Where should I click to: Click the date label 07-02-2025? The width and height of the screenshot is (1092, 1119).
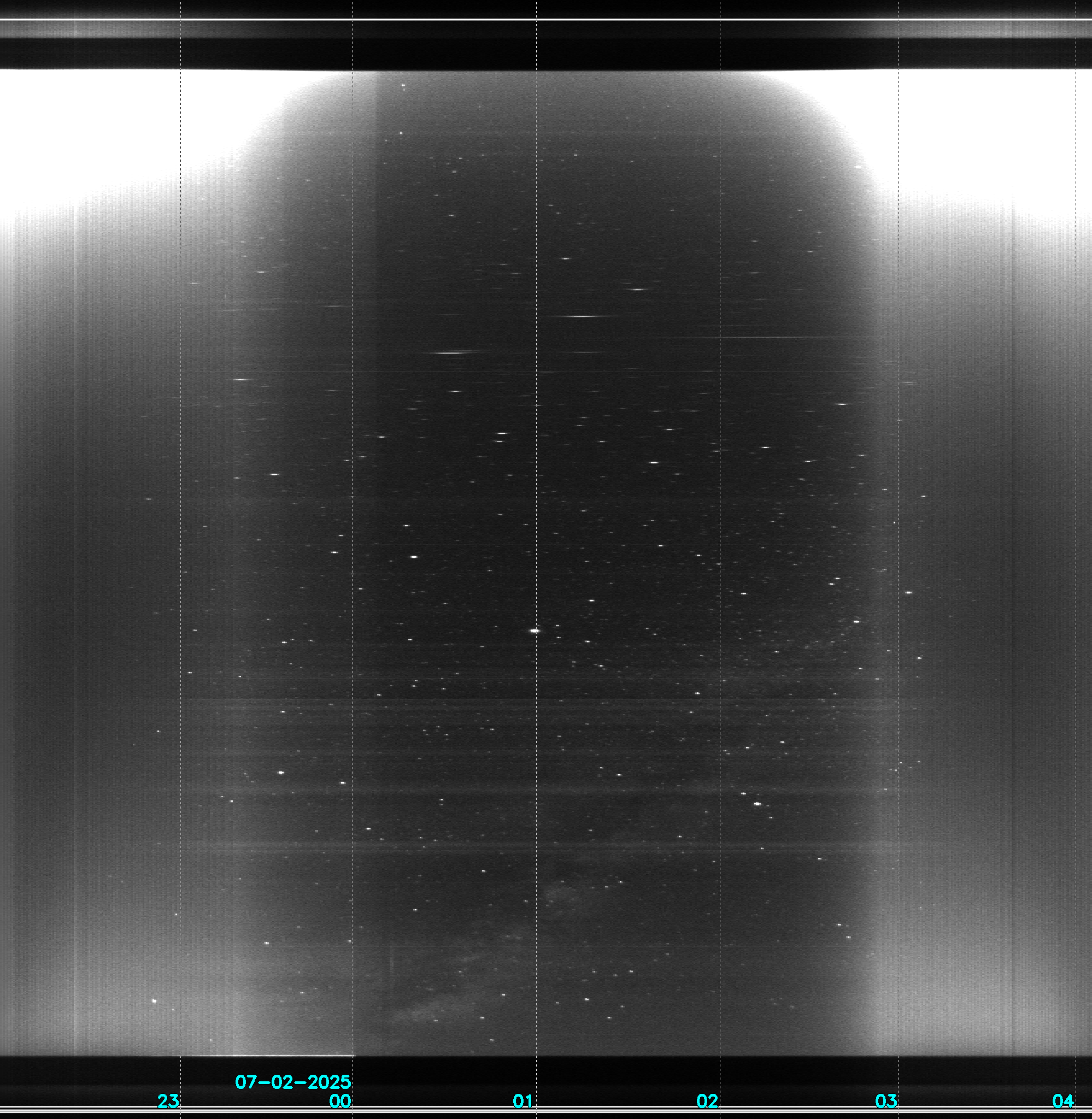coord(293,1082)
